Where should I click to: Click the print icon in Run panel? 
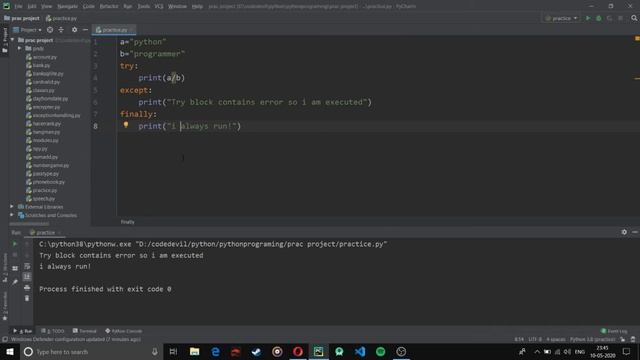pyautogui.click(x=27, y=288)
